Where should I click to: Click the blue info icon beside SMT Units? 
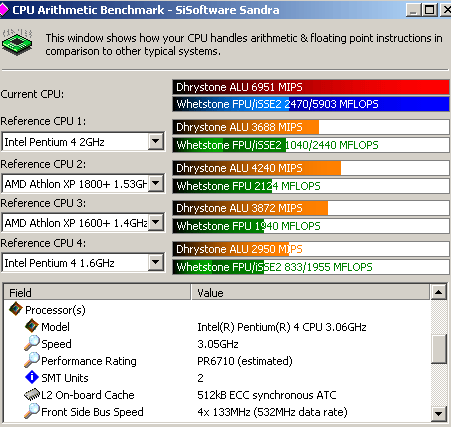[32, 377]
